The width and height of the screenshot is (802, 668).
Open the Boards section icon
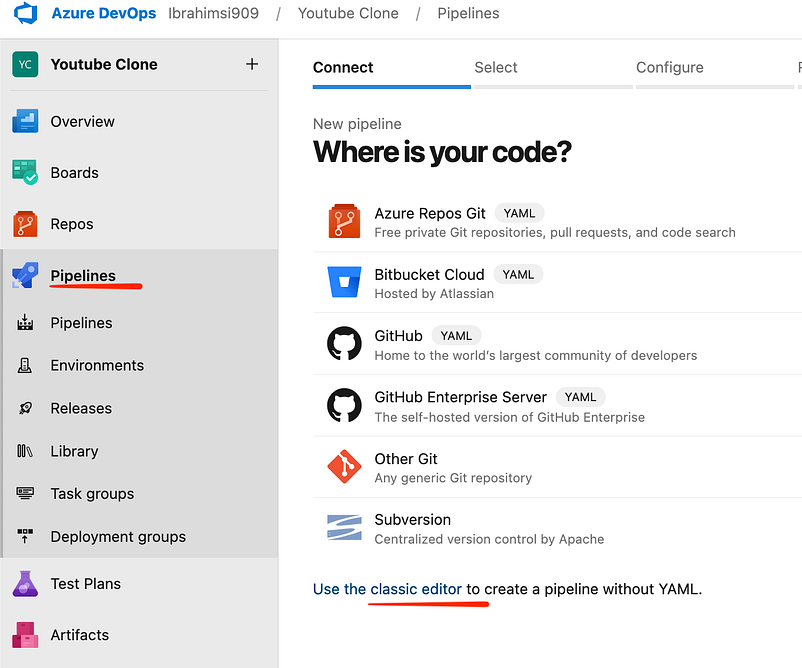(x=25, y=172)
